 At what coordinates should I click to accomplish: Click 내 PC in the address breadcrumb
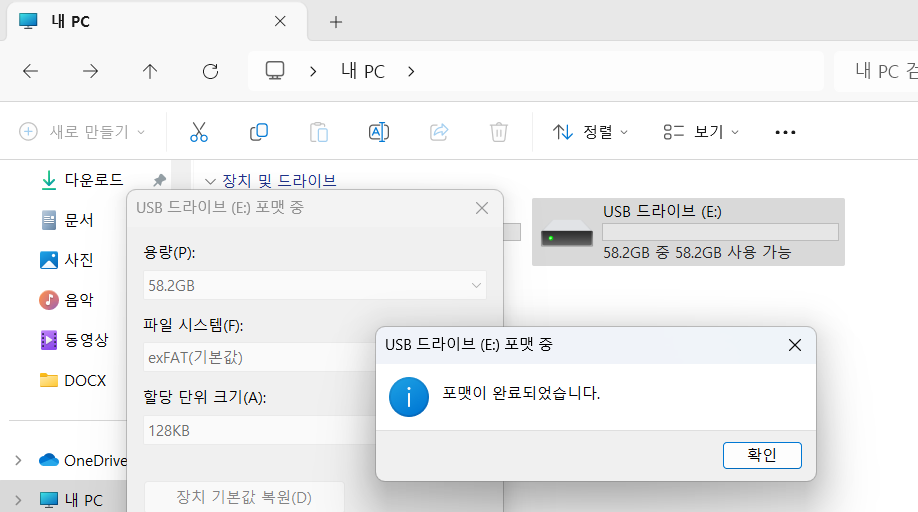[x=363, y=71]
